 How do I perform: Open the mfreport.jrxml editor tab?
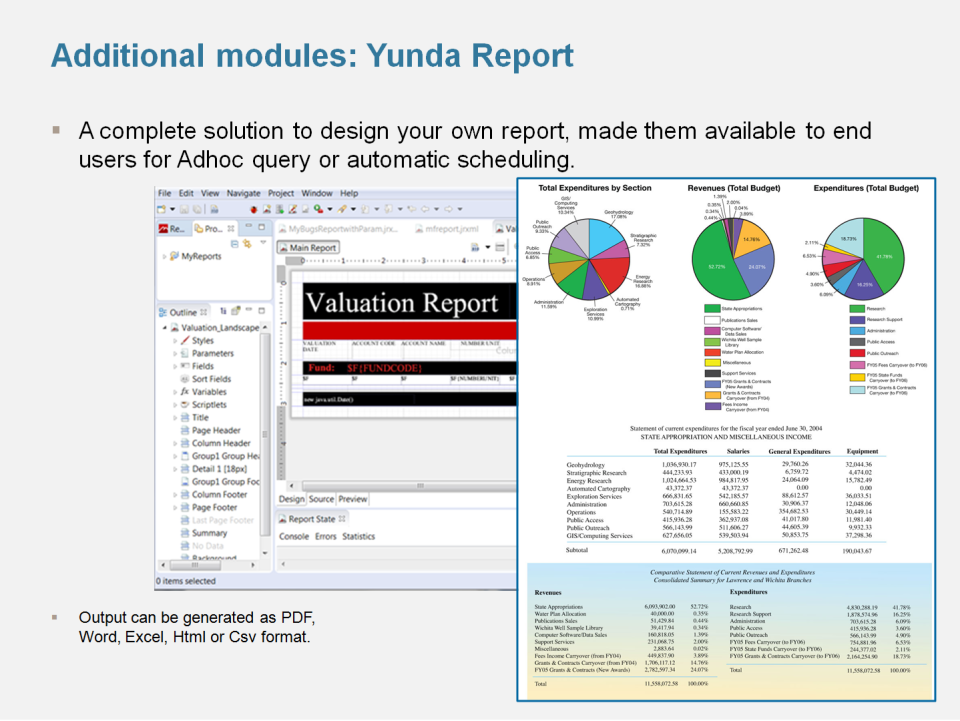click(x=446, y=229)
